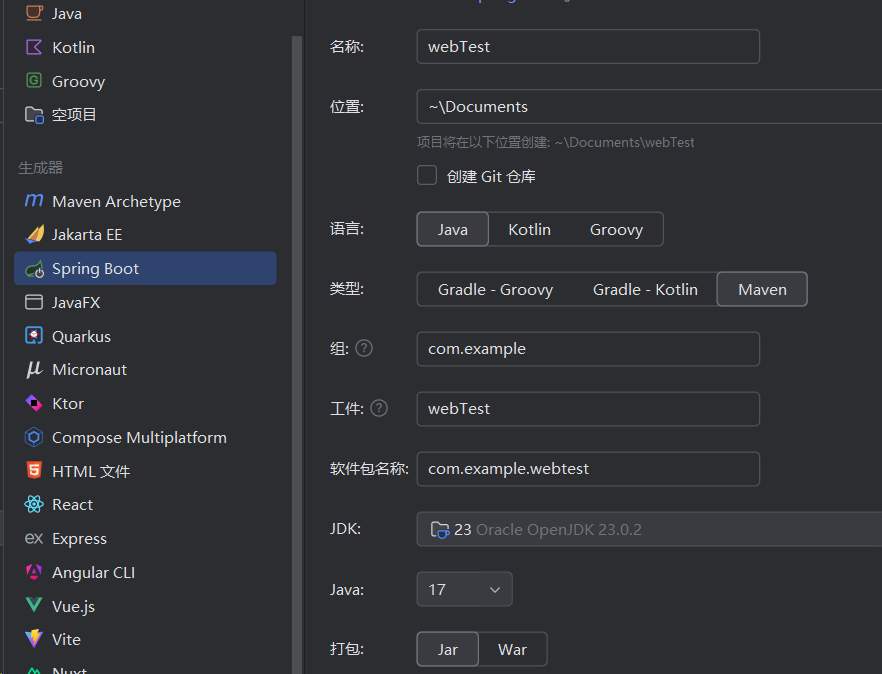Click the Vite lightning icon
The width and height of the screenshot is (882, 674).
click(x=34, y=639)
